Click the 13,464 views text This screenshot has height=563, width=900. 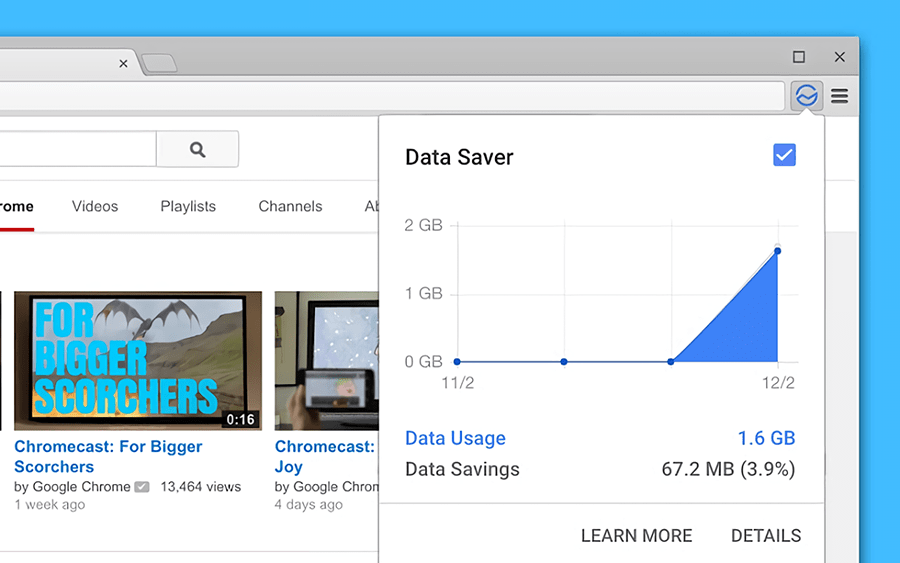click(201, 487)
